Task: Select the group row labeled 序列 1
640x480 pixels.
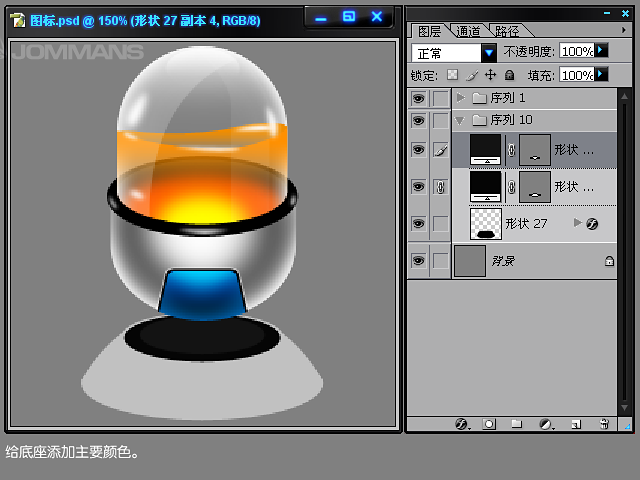Action: click(534, 98)
